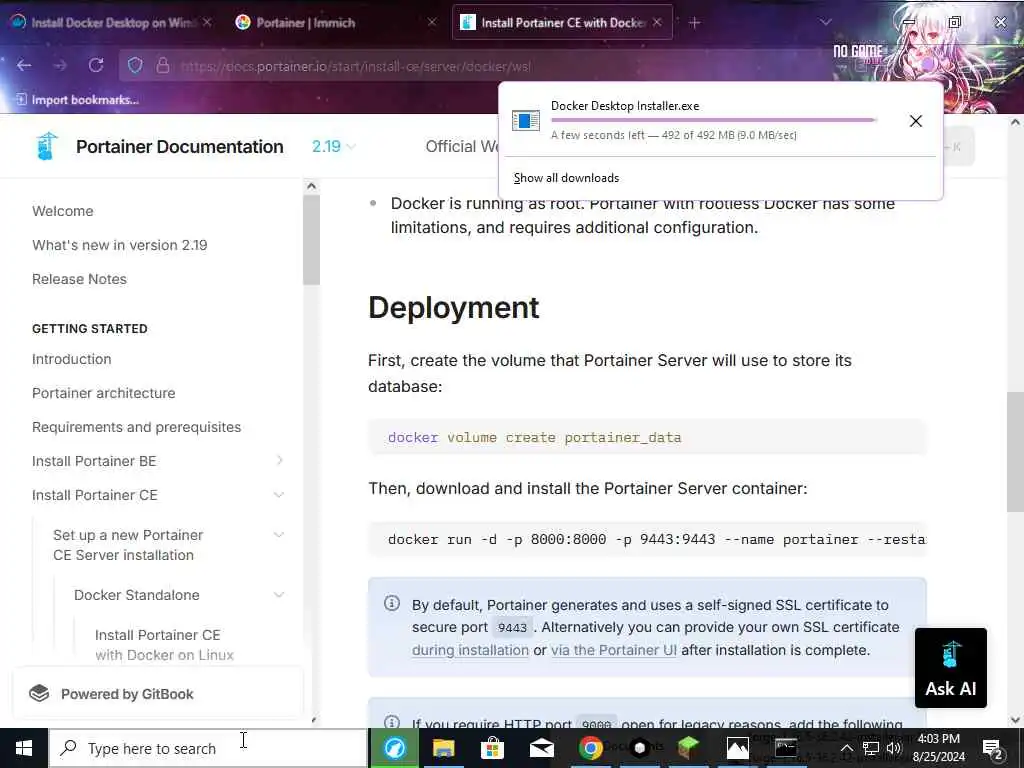This screenshot has height=768, width=1024.
Task: Open Minecraft grass block icon in taskbar
Action: click(688, 746)
